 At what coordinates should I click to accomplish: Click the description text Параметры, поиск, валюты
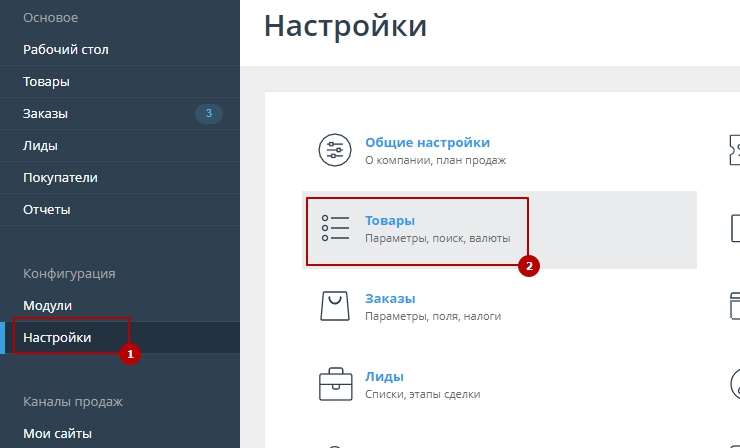coord(437,239)
